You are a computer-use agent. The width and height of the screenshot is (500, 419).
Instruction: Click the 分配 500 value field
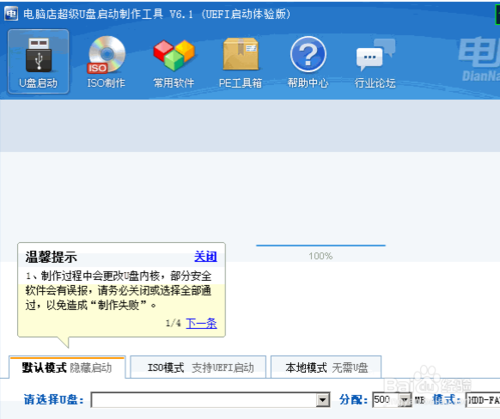coord(386,399)
